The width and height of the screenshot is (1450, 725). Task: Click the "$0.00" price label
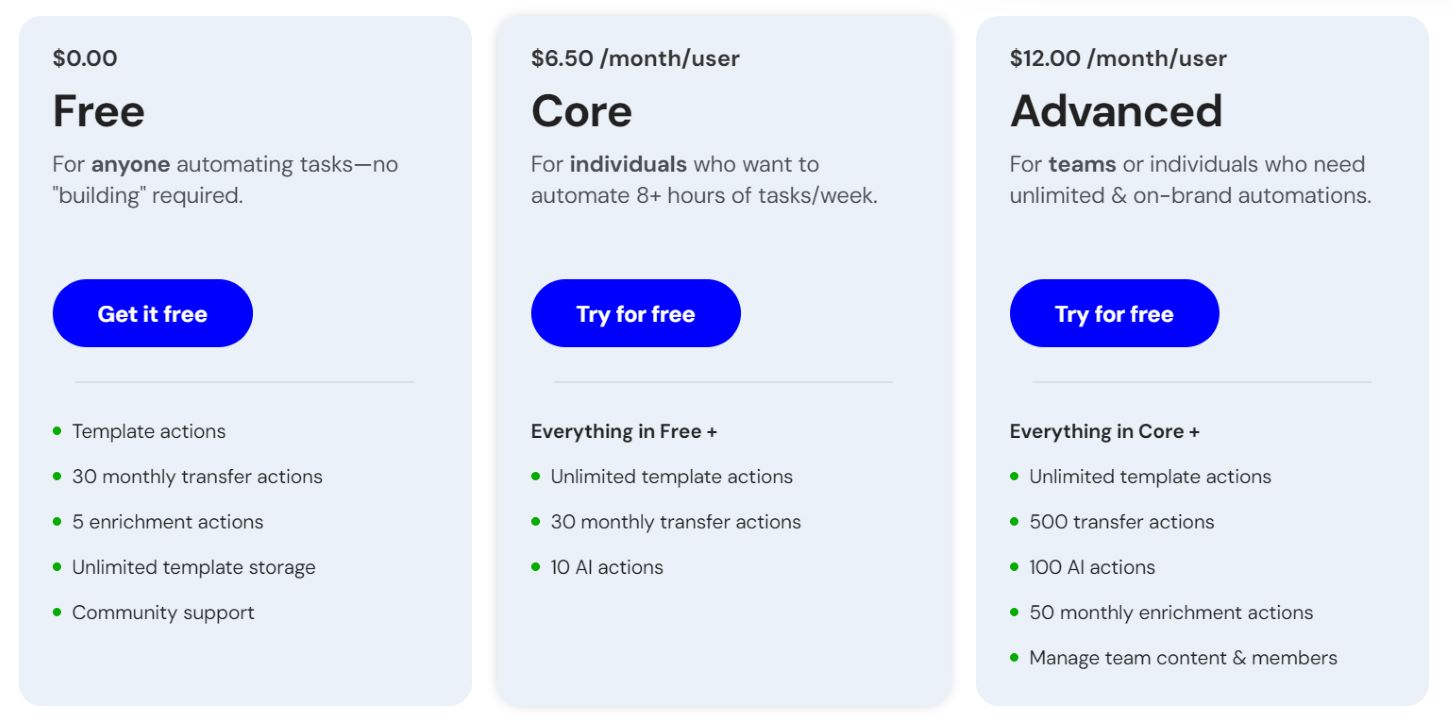point(84,58)
